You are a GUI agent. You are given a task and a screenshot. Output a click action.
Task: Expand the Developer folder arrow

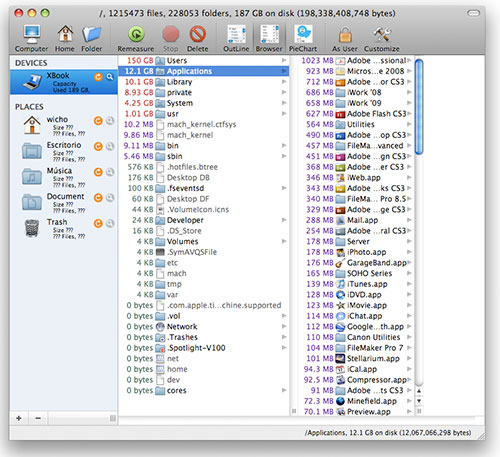pyautogui.click(x=284, y=220)
